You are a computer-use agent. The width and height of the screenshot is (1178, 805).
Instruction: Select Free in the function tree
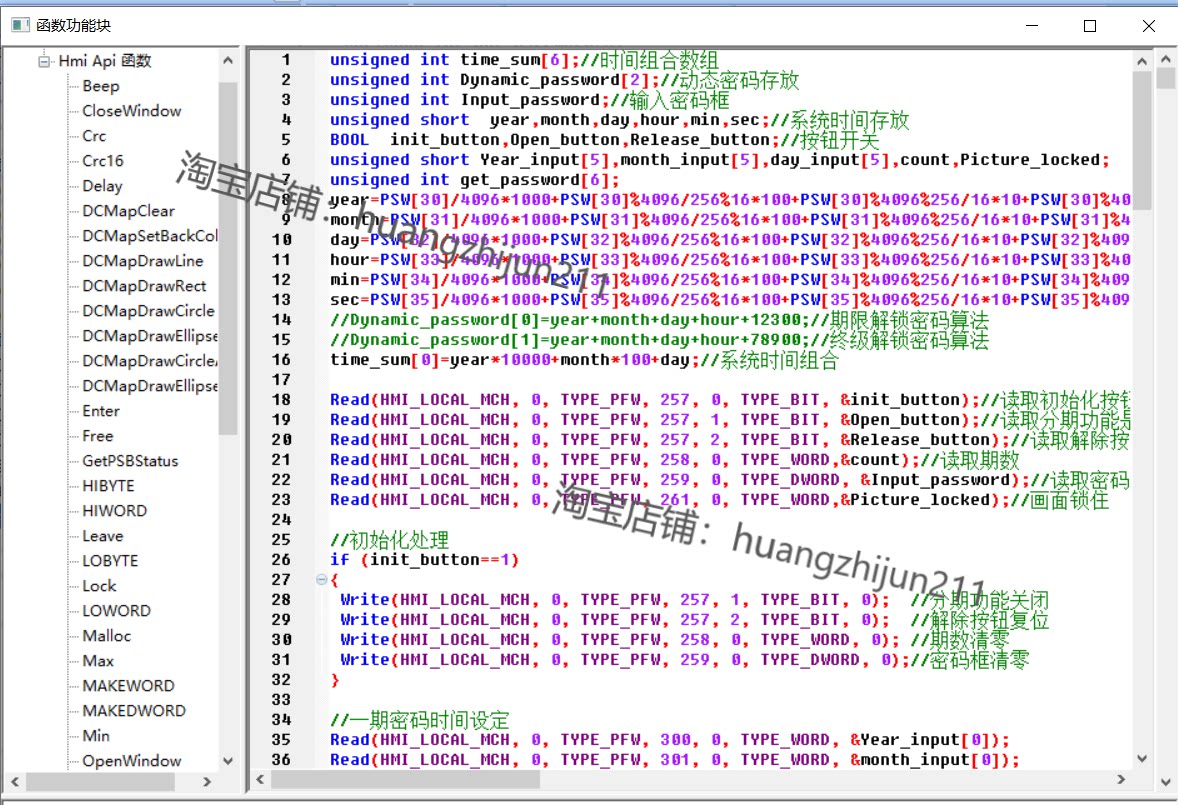pyautogui.click(x=98, y=436)
